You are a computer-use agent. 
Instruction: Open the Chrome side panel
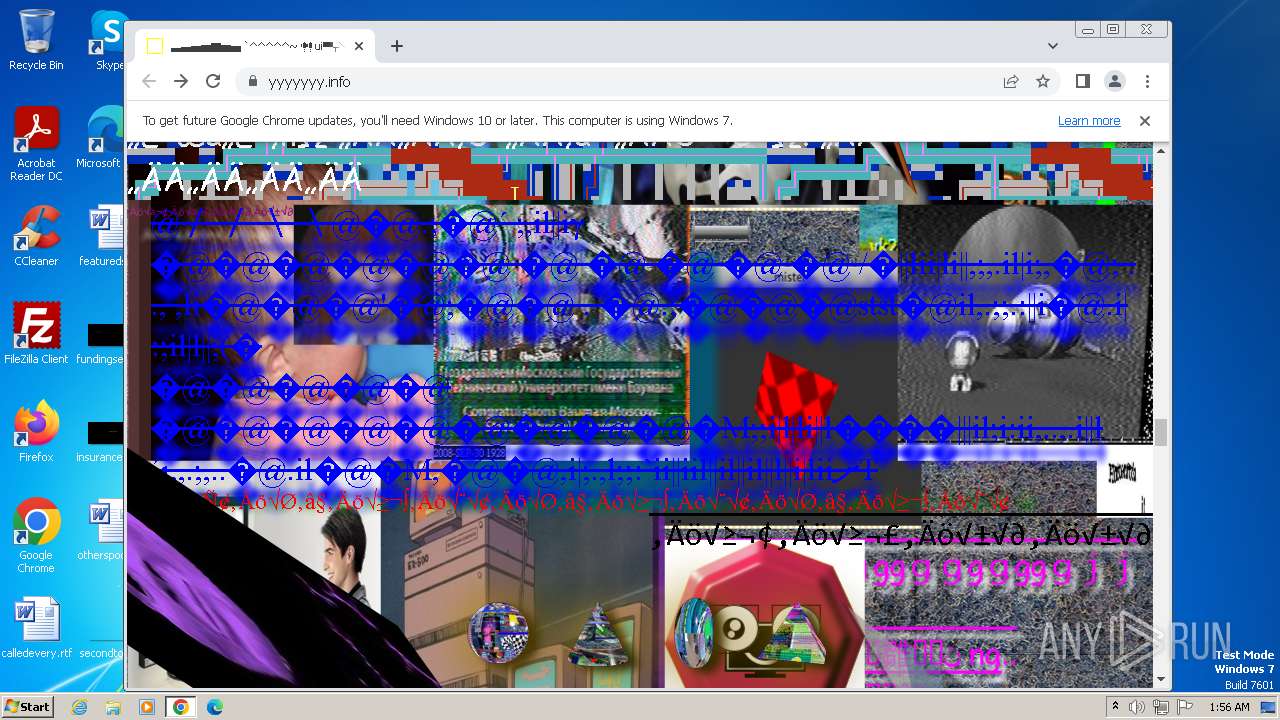click(x=1082, y=81)
